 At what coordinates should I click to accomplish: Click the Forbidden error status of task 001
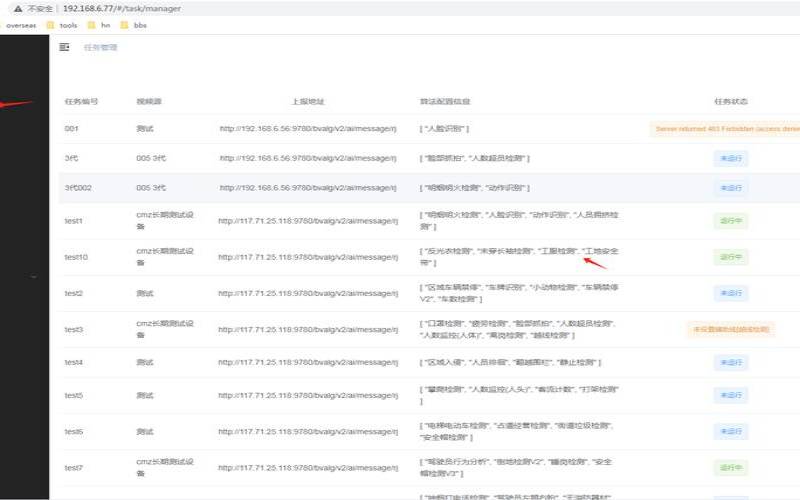pos(724,129)
